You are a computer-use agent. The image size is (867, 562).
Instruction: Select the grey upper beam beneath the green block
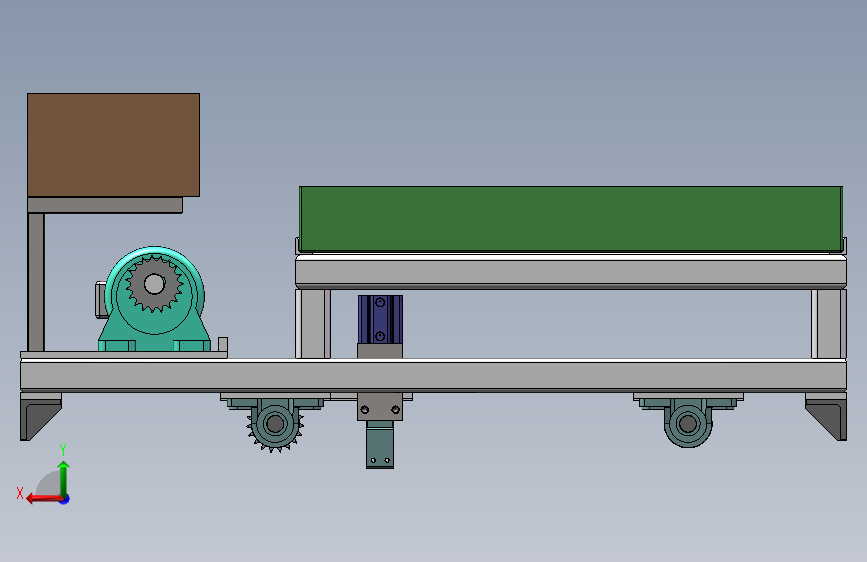point(571,271)
